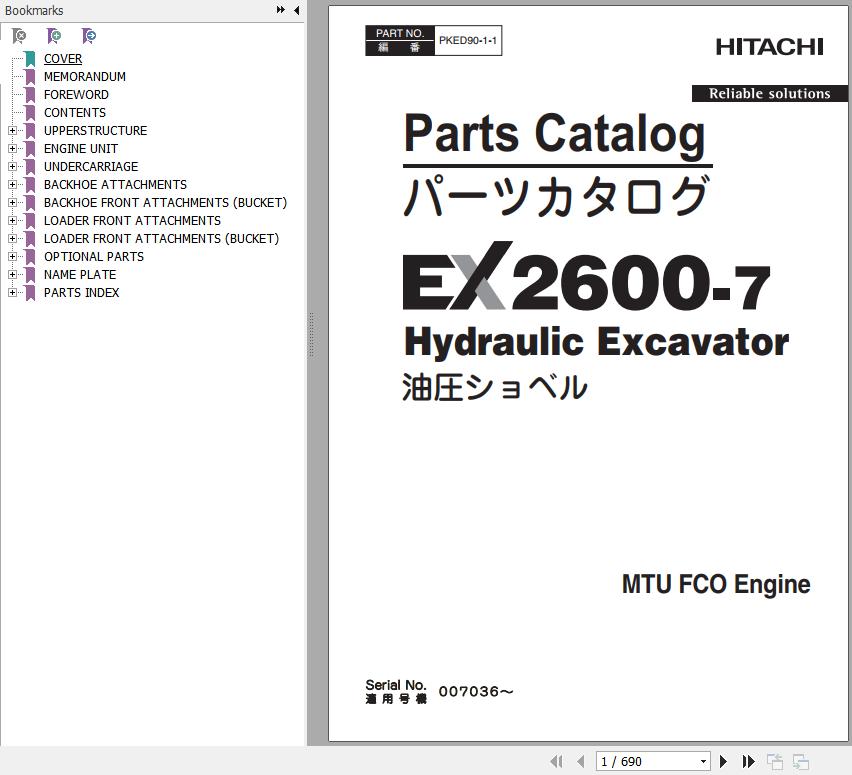Expand the OPTIONAL PARTS bookmark
Image resolution: width=852 pixels, height=775 pixels.
12,257
